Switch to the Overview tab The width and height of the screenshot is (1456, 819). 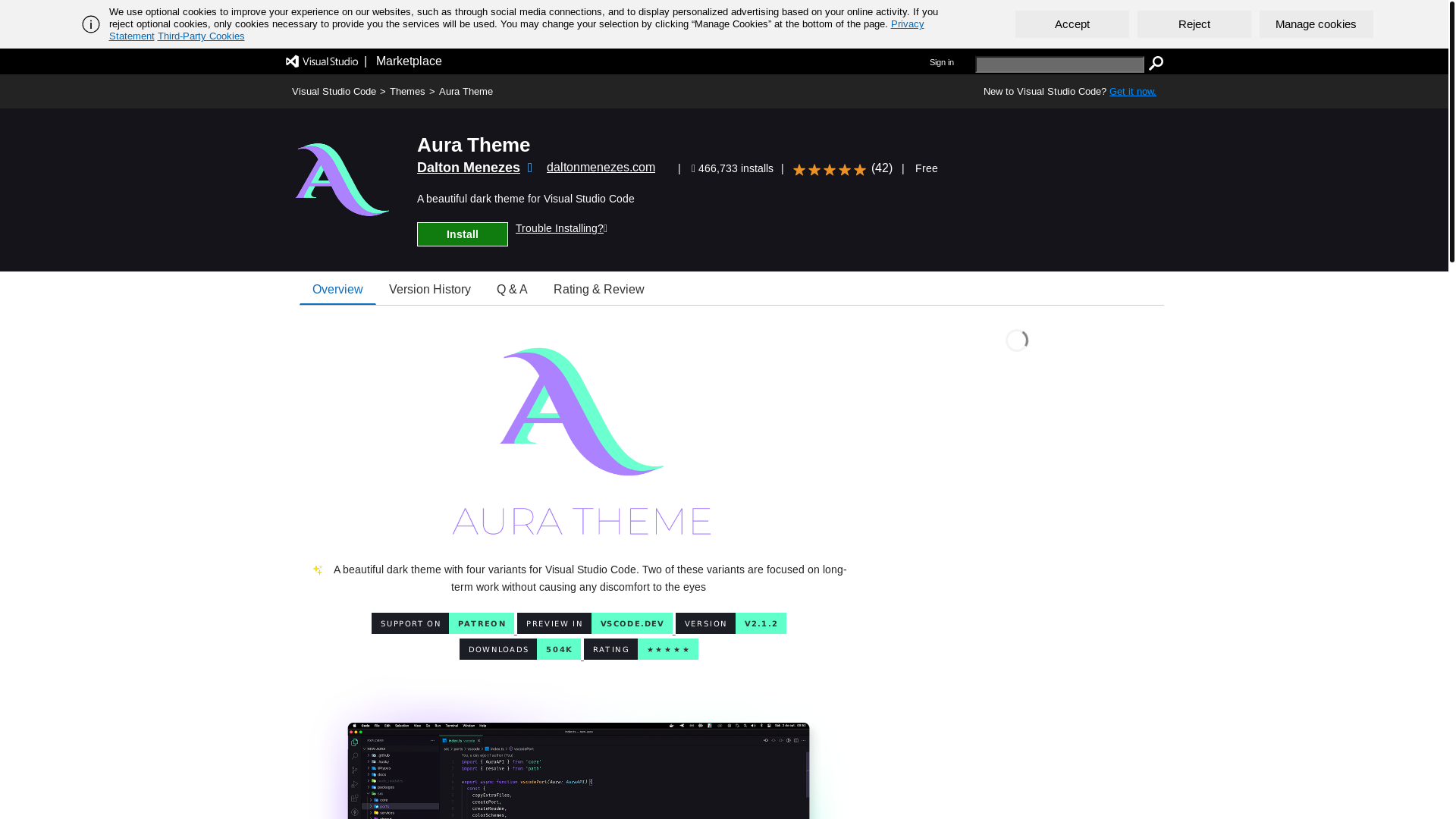[337, 289]
